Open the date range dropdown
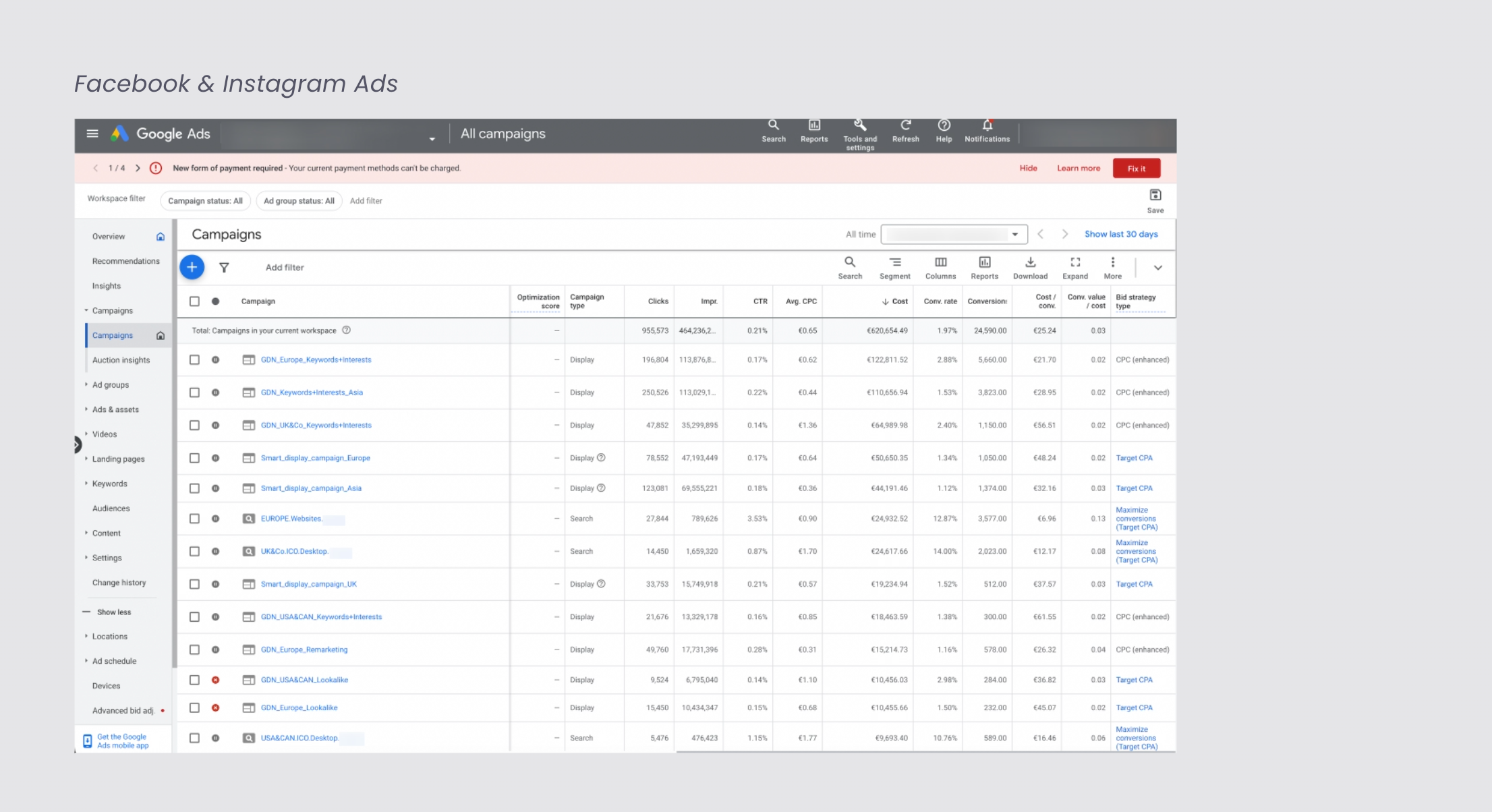The height and width of the screenshot is (812, 1492). click(954, 234)
